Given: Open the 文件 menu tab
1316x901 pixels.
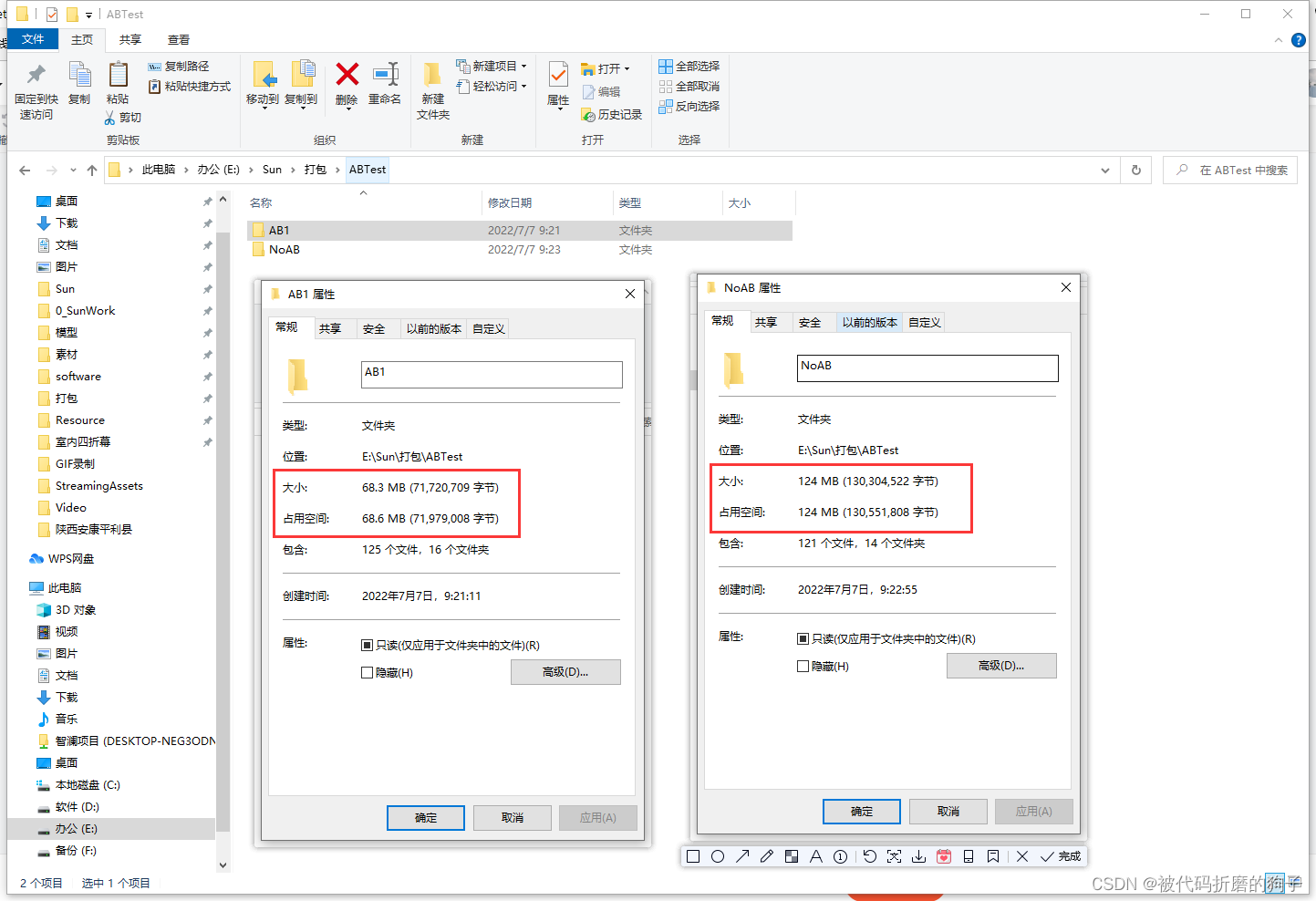Looking at the screenshot, I should click(x=33, y=39).
